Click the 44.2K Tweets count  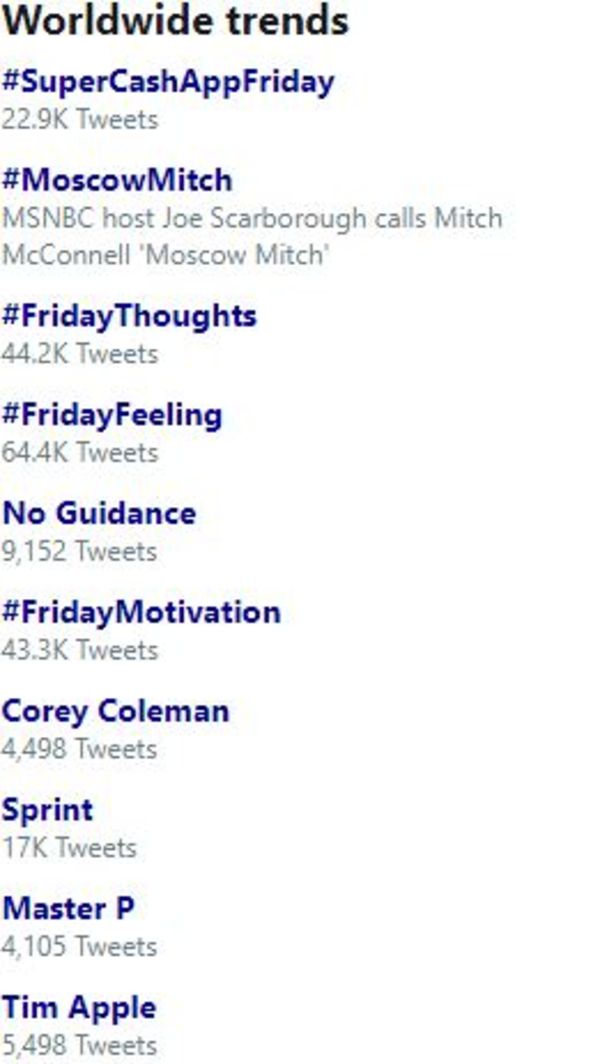pyautogui.click(x=80, y=354)
